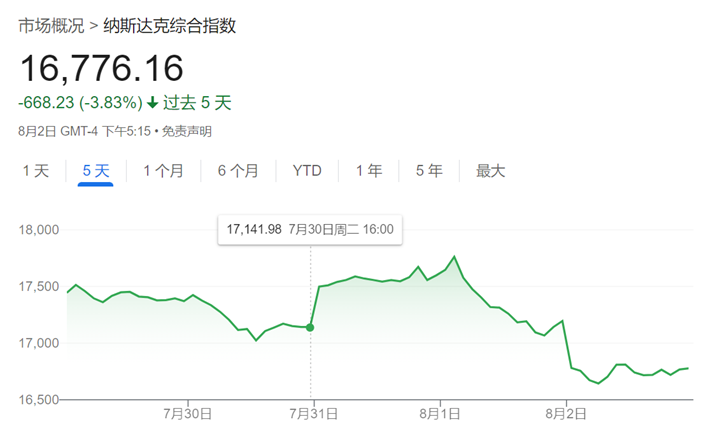Switch to the 6 个月 tab
The image size is (720, 431).
[x=238, y=171]
